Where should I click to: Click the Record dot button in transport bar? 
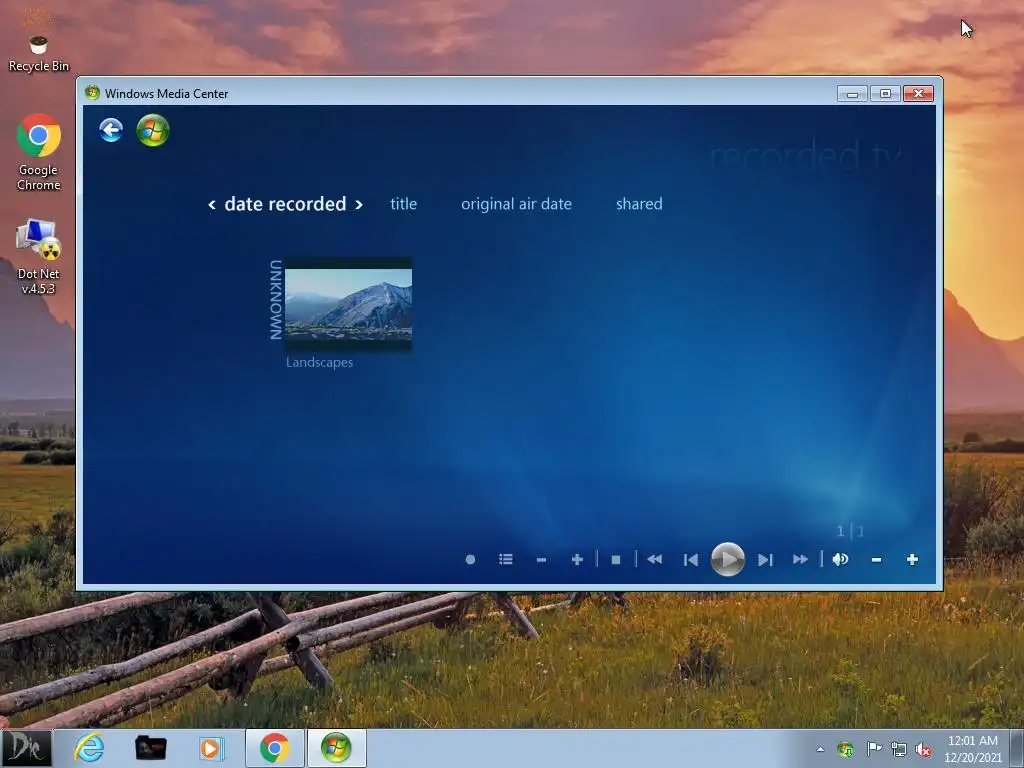[470, 560]
